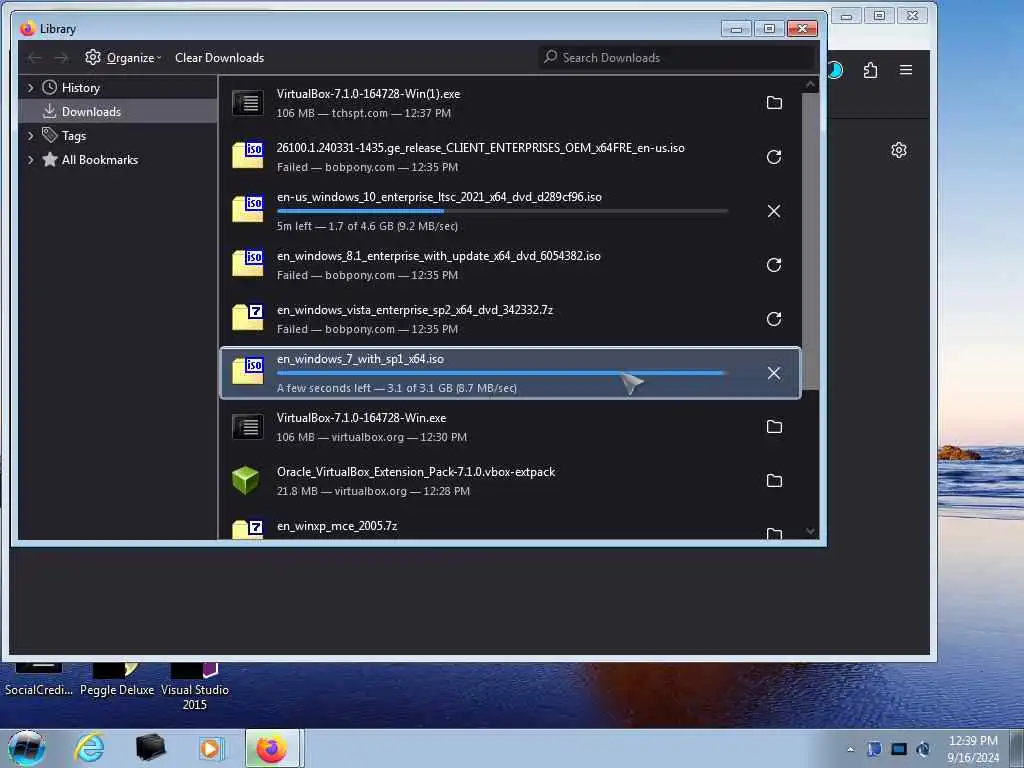This screenshot has height=768, width=1024.
Task: Click the volume icon in system tray
Action: pos(923,749)
